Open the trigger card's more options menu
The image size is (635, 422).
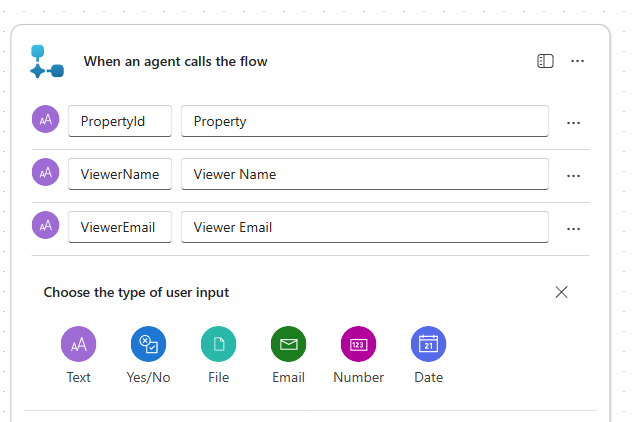[x=577, y=61]
